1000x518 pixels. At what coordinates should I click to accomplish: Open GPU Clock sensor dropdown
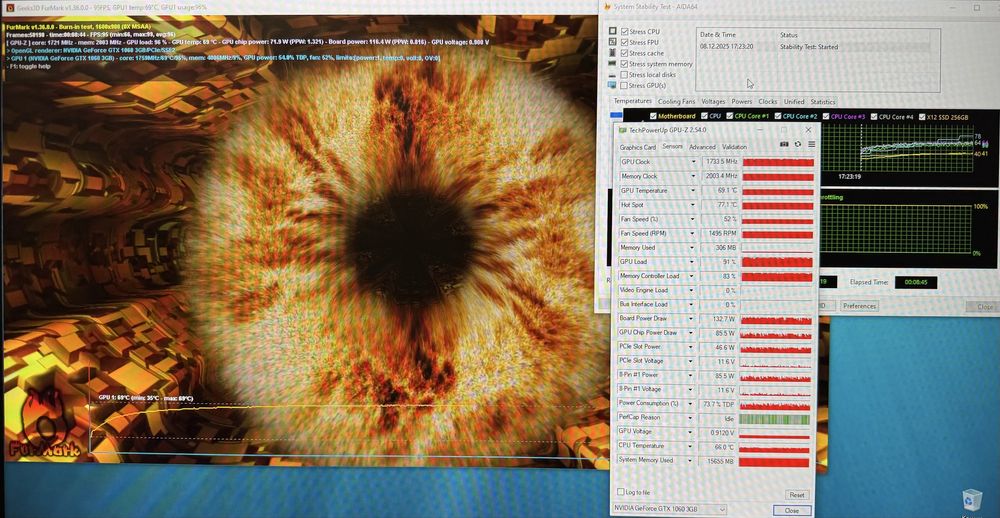693,162
